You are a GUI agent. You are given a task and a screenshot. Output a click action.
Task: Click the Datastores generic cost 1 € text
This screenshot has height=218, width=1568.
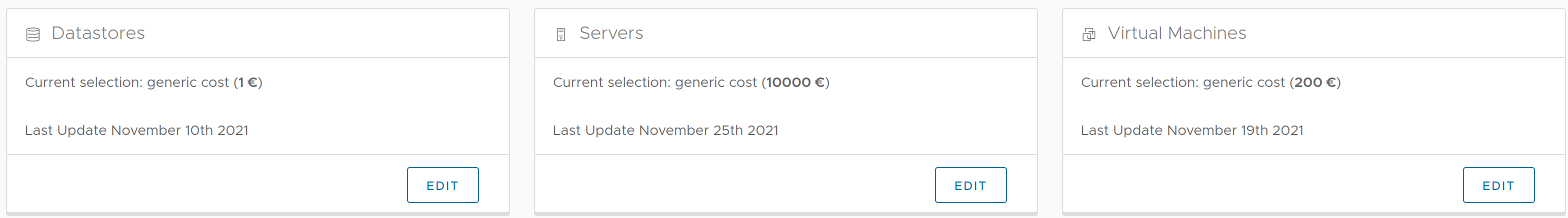click(x=143, y=82)
